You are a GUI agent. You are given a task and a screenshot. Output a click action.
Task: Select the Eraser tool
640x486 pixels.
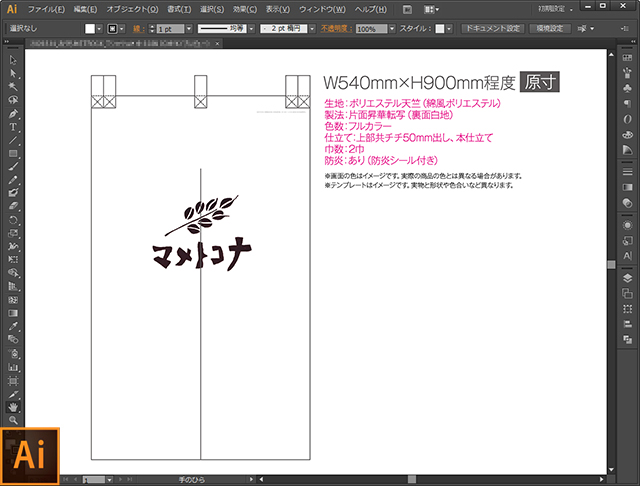coord(13,206)
